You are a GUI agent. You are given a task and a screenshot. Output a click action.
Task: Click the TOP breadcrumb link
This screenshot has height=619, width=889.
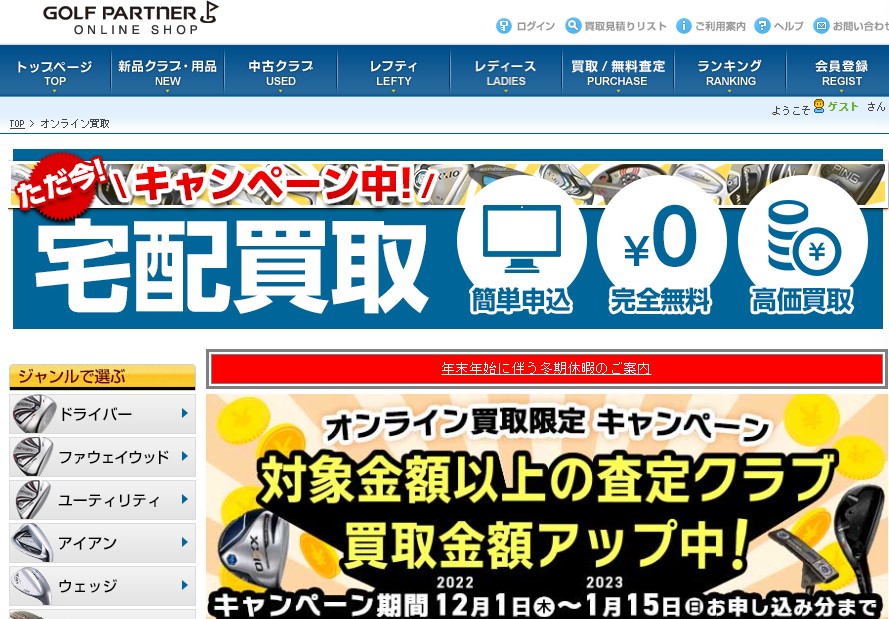(x=16, y=124)
